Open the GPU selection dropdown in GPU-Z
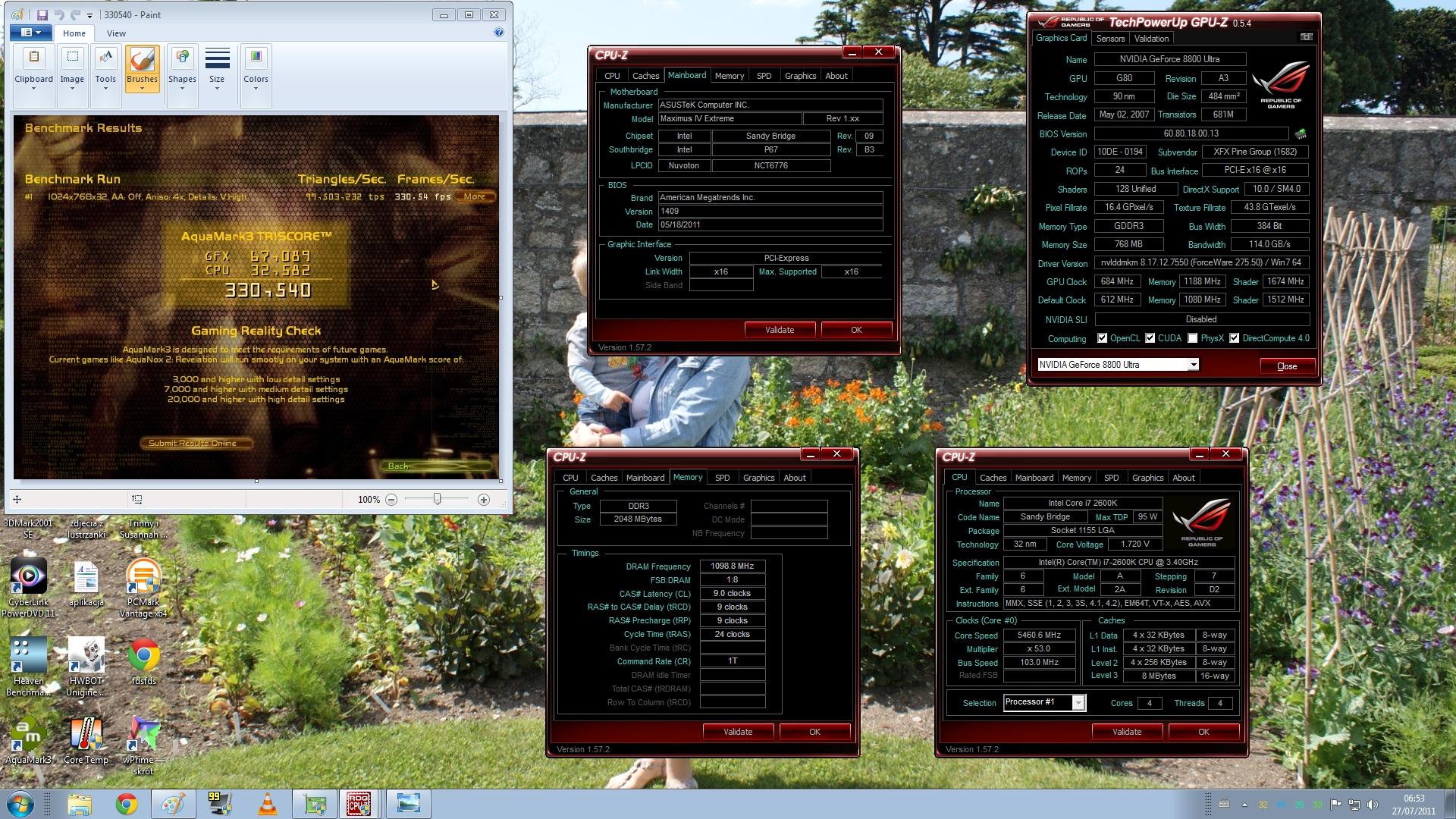The width and height of the screenshot is (1456, 819). (1193, 365)
